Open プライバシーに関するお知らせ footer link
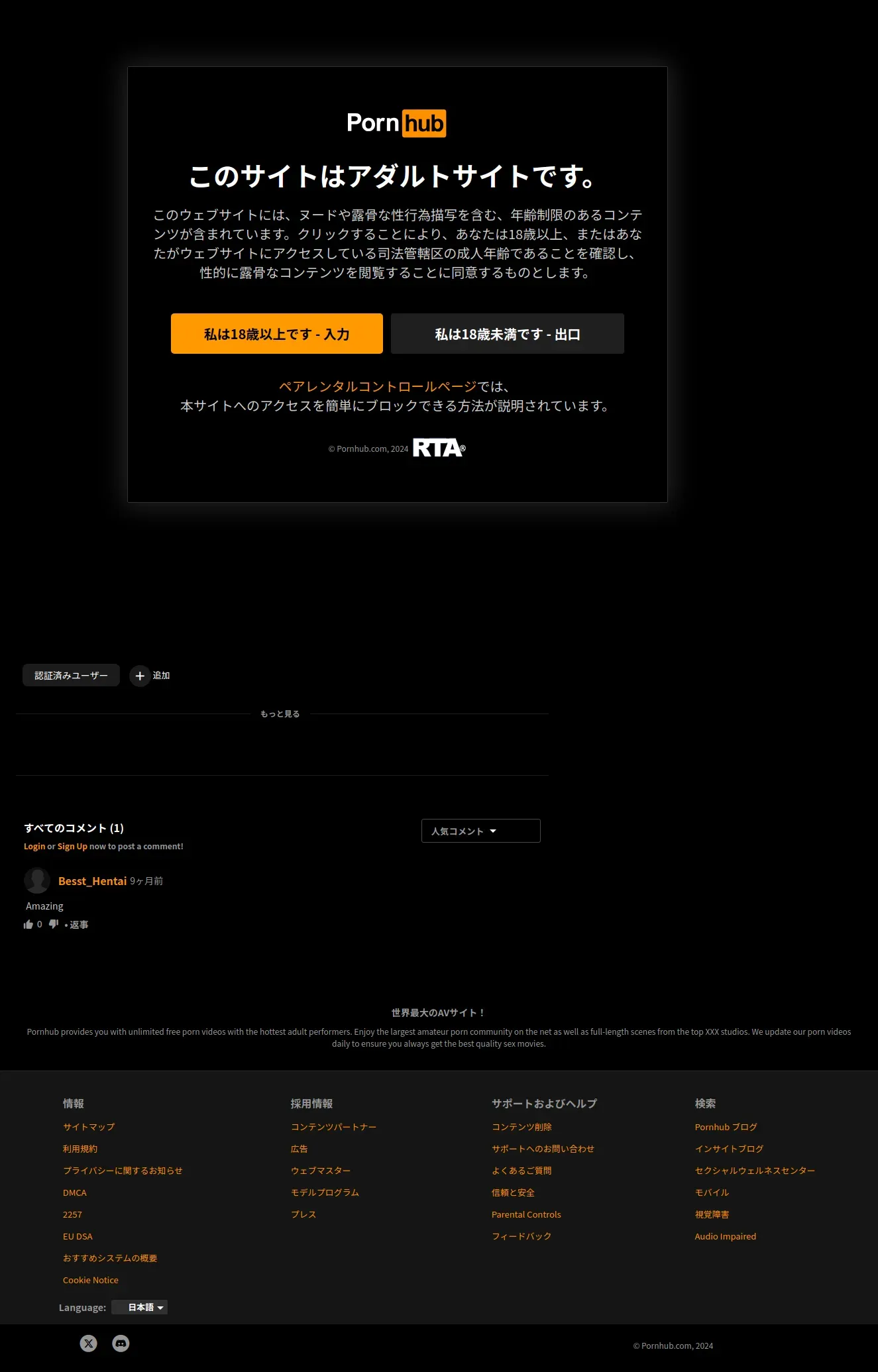The height and width of the screenshot is (1372, 878). click(x=123, y=1171)
